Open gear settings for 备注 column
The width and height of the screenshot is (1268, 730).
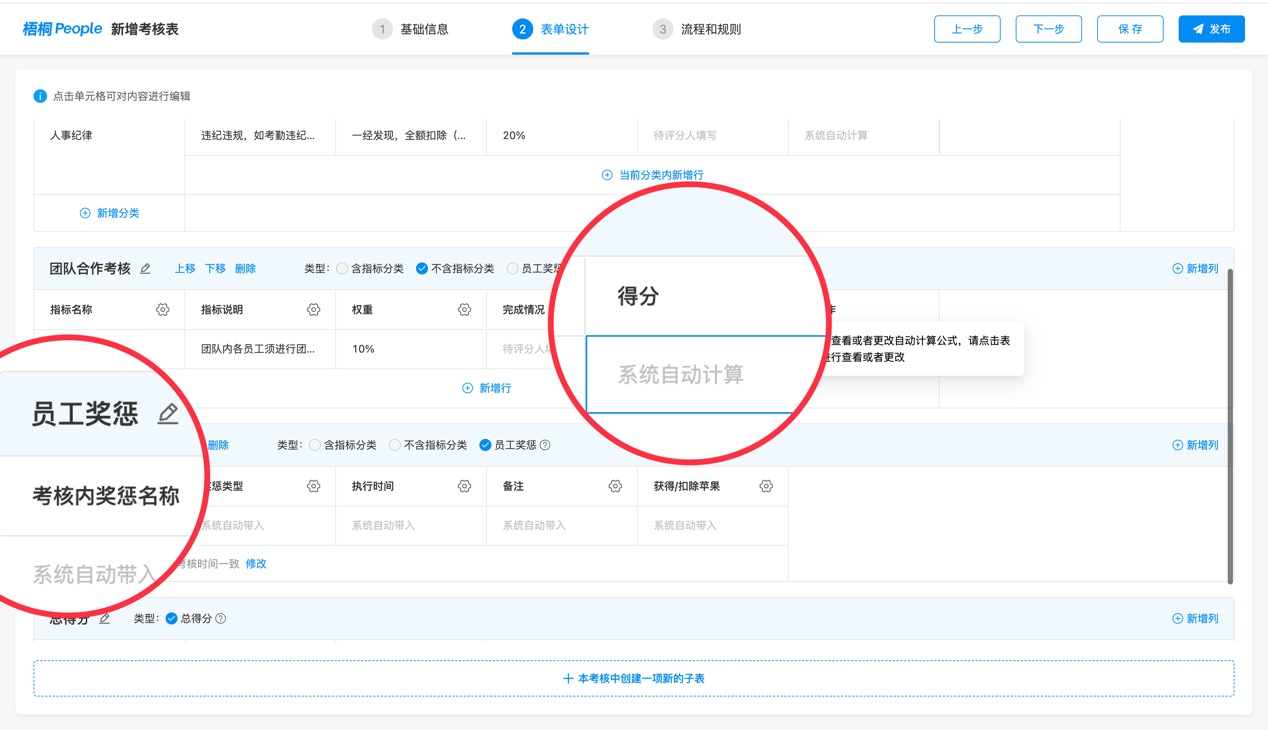point(615,486)
